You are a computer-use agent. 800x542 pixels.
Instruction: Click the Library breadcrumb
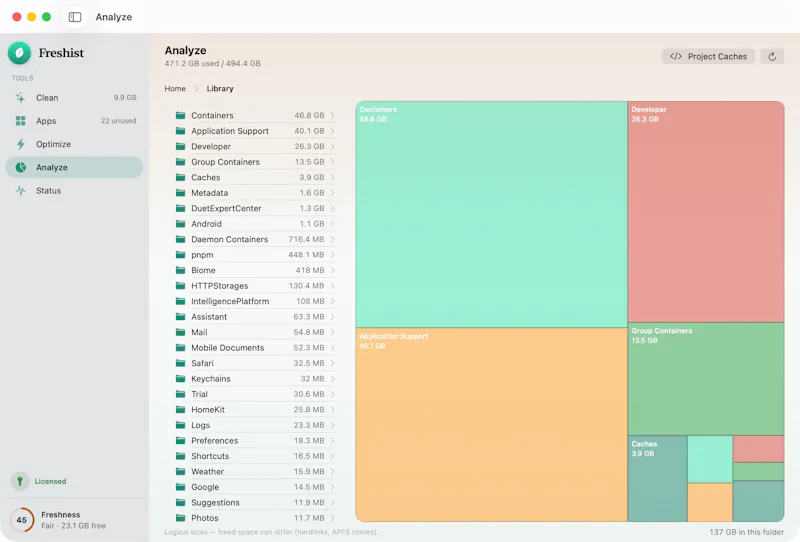(x=220, y=88)
